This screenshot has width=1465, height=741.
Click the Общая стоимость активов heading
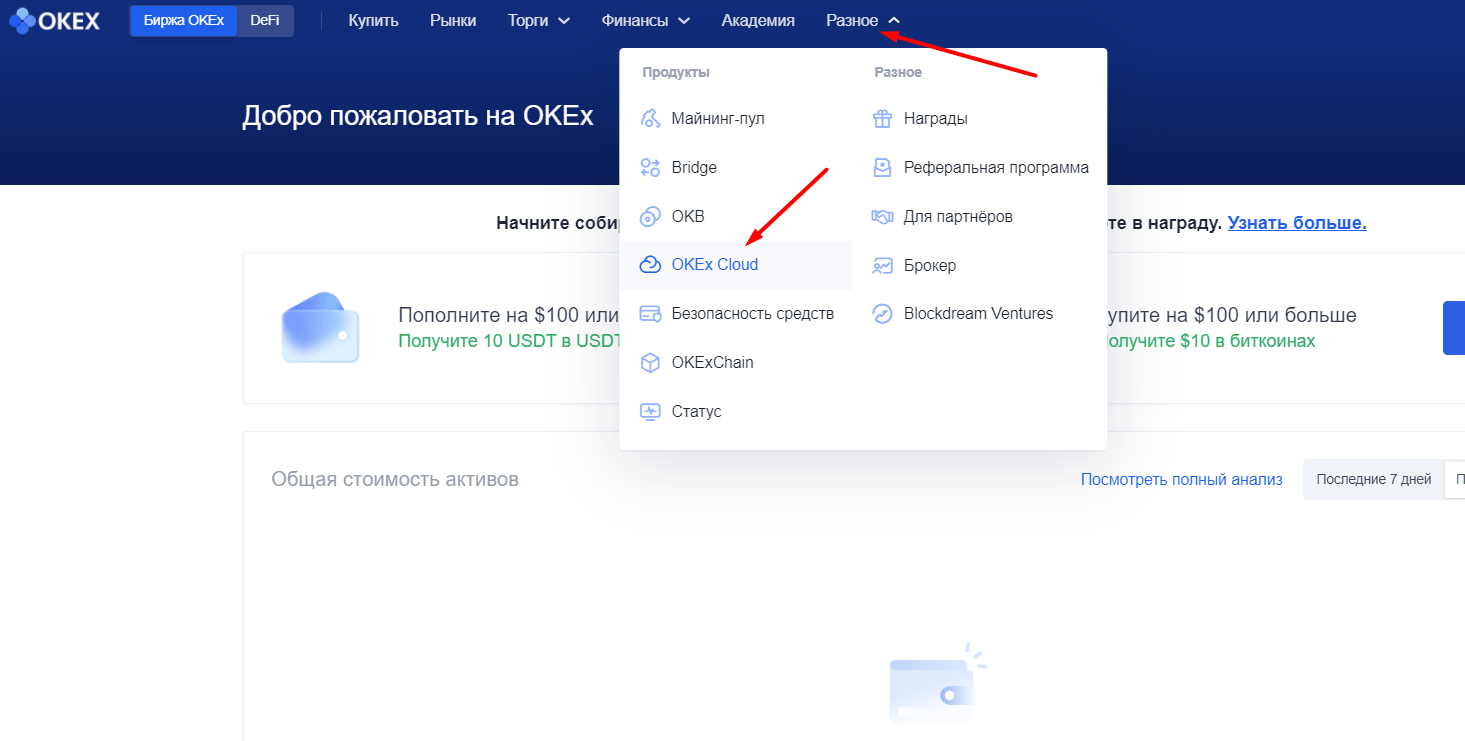[395, 480]
